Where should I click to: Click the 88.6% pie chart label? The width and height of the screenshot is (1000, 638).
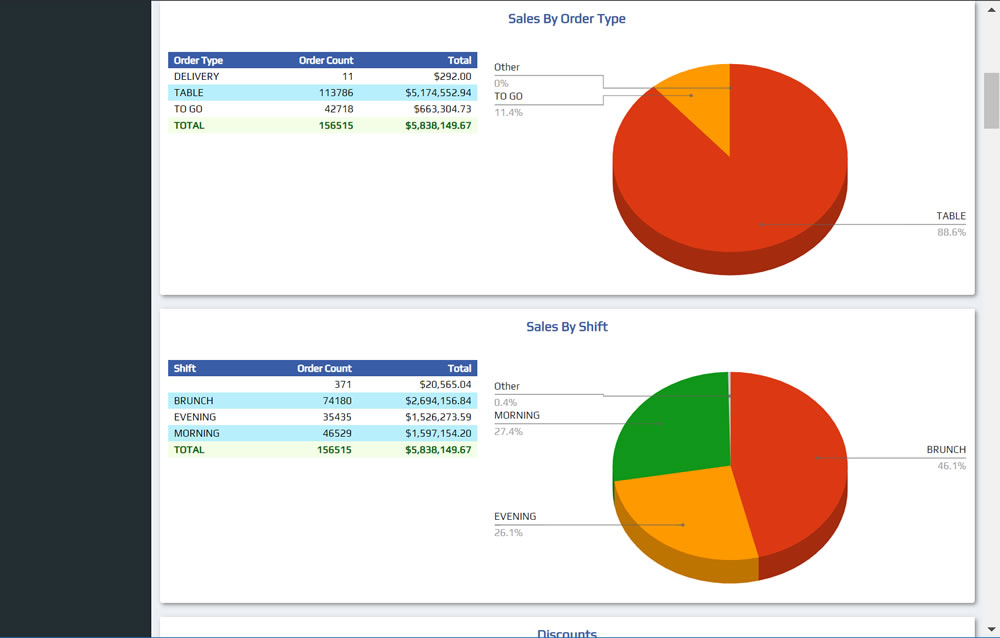(952, 233)
